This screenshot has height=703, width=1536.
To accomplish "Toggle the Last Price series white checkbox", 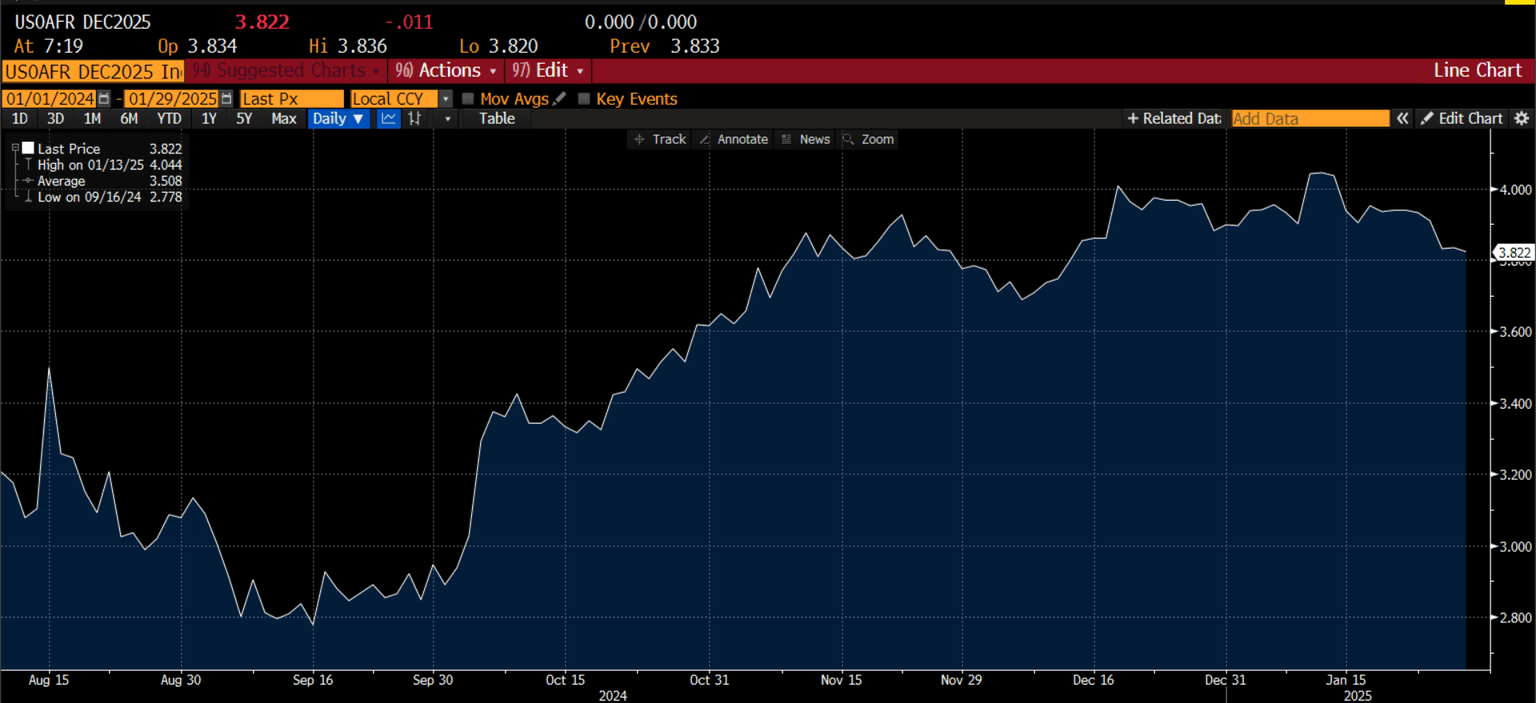I will pos(28,148).
